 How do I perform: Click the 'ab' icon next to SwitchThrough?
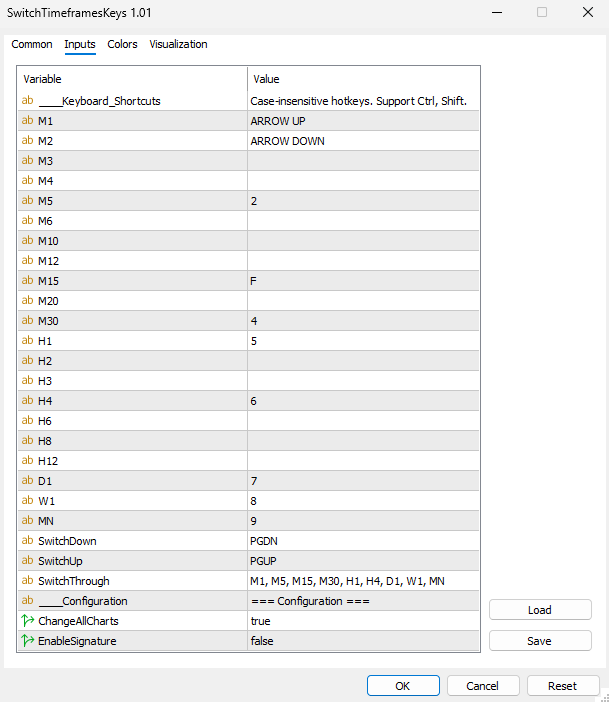tap(27, 581)
